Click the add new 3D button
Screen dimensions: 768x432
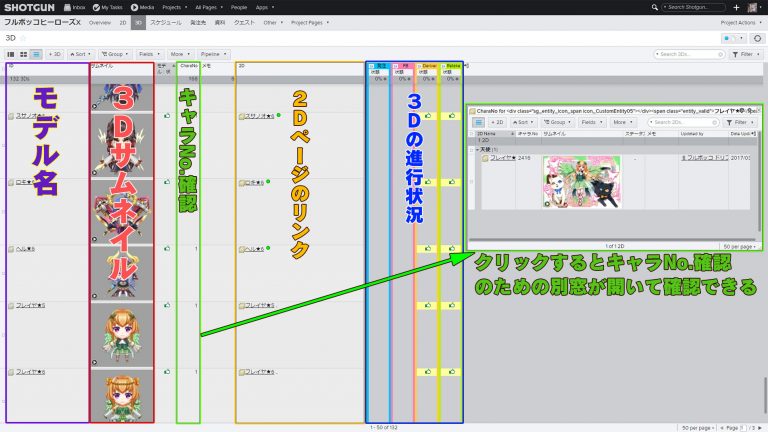click(56, 54)
